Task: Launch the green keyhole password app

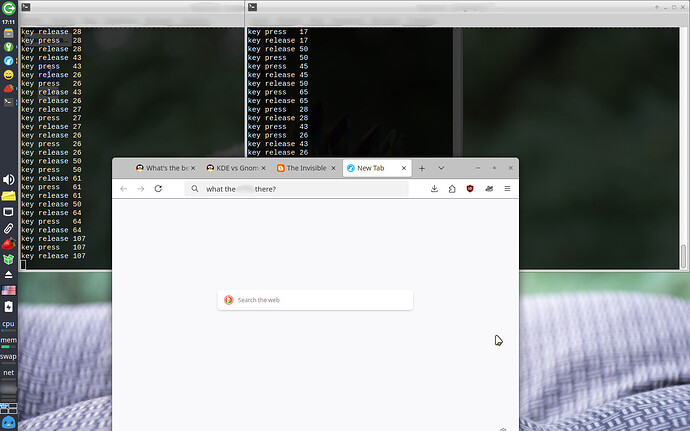Action: (x=8, y=47)
